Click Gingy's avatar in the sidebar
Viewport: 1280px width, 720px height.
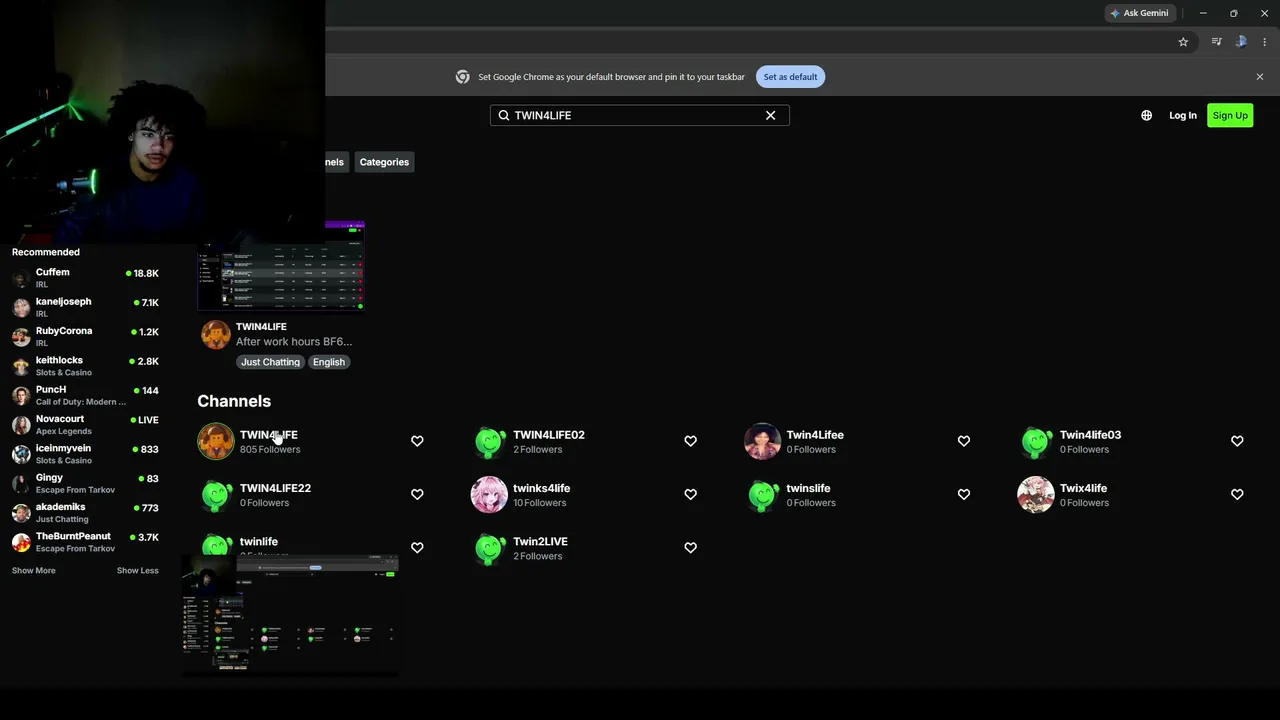click(x=21, y=484)
